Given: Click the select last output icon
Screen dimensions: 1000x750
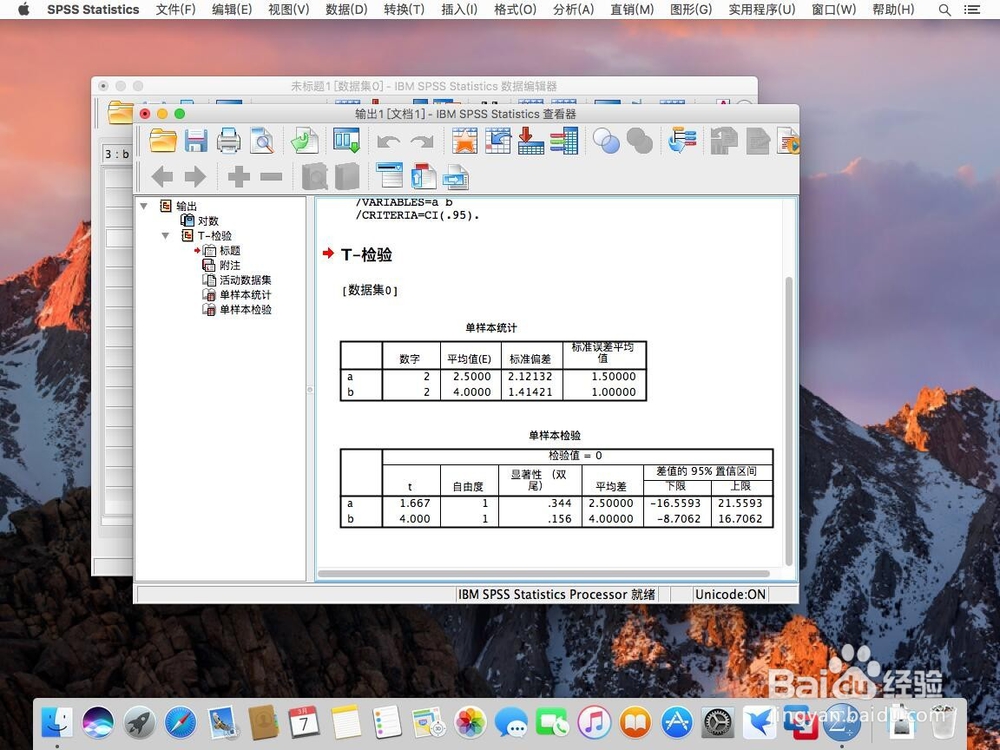Looking at the screenshot, I should 682,140.
